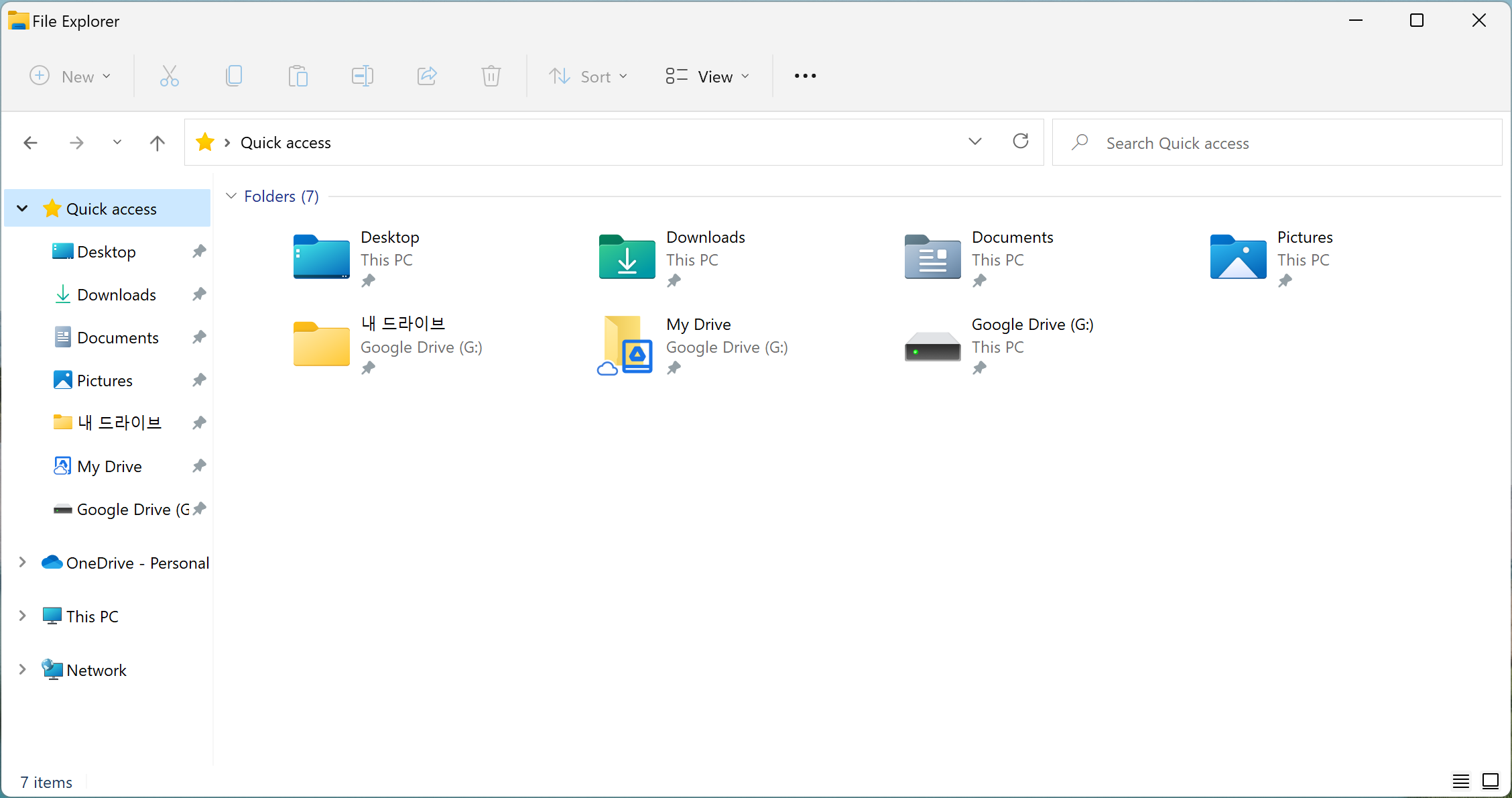Click the pin icon next to sidebar My Drive
Image resolution: width=1512 pixels, height=798 pixels.
199,466
